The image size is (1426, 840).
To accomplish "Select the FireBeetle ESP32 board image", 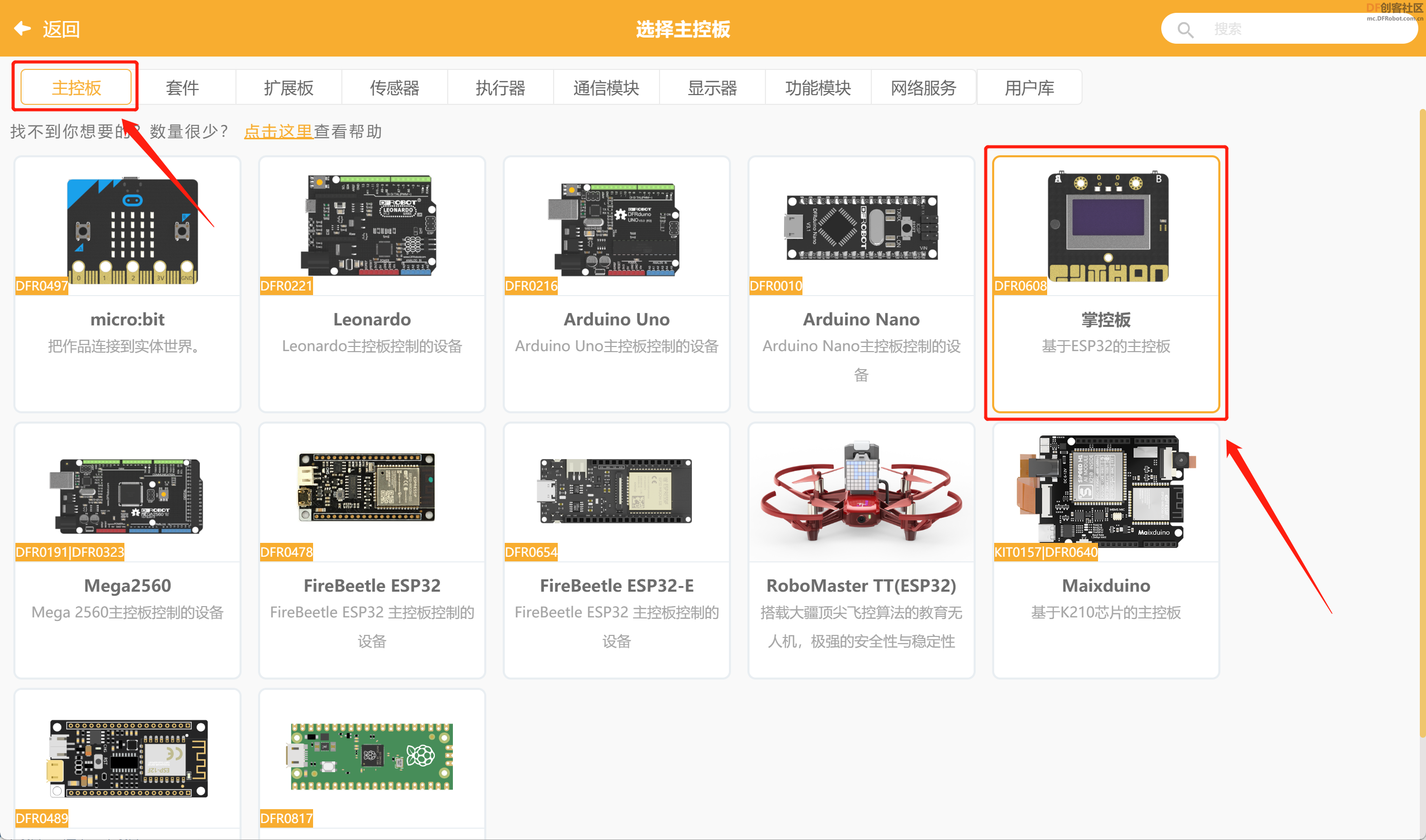I will pos(367,487).
